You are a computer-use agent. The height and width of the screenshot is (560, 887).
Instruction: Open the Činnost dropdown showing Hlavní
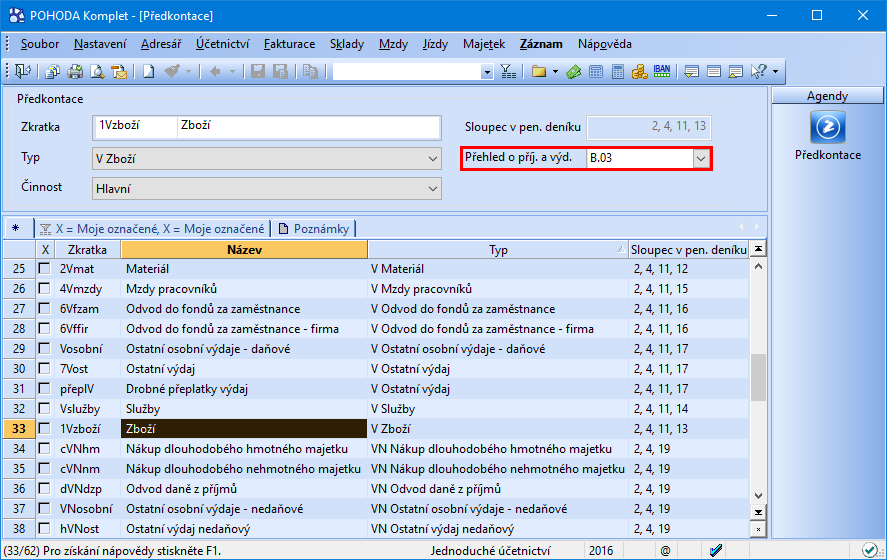click(266, 189)
